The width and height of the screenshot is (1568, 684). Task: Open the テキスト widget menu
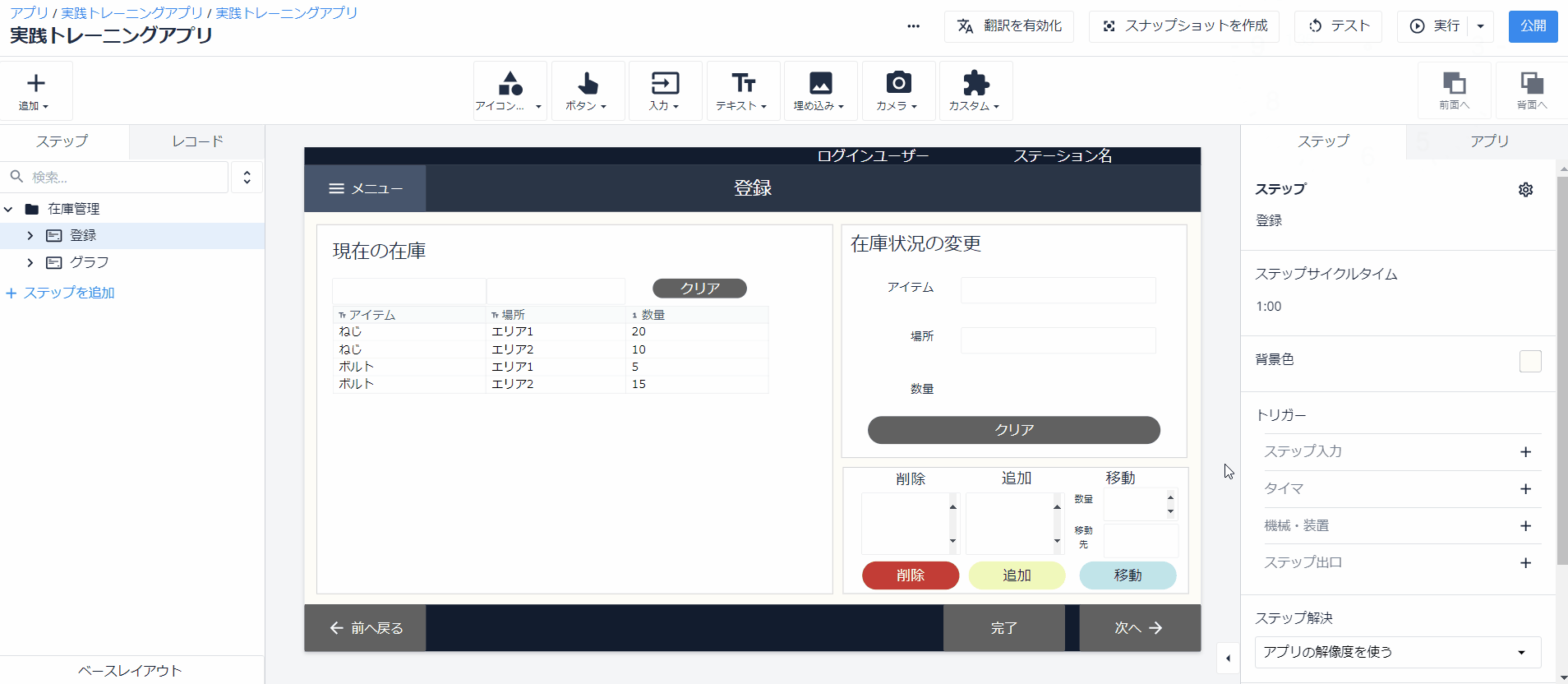[743, 90]
